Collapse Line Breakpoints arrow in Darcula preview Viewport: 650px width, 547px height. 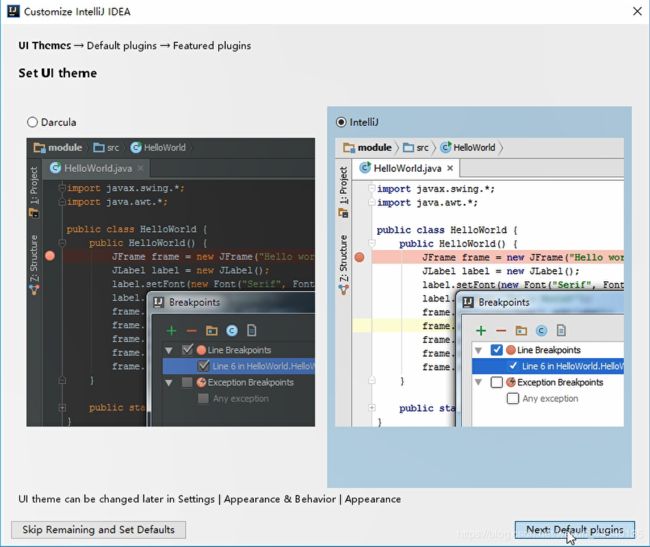pyautogui.click(x=169, y=351)
